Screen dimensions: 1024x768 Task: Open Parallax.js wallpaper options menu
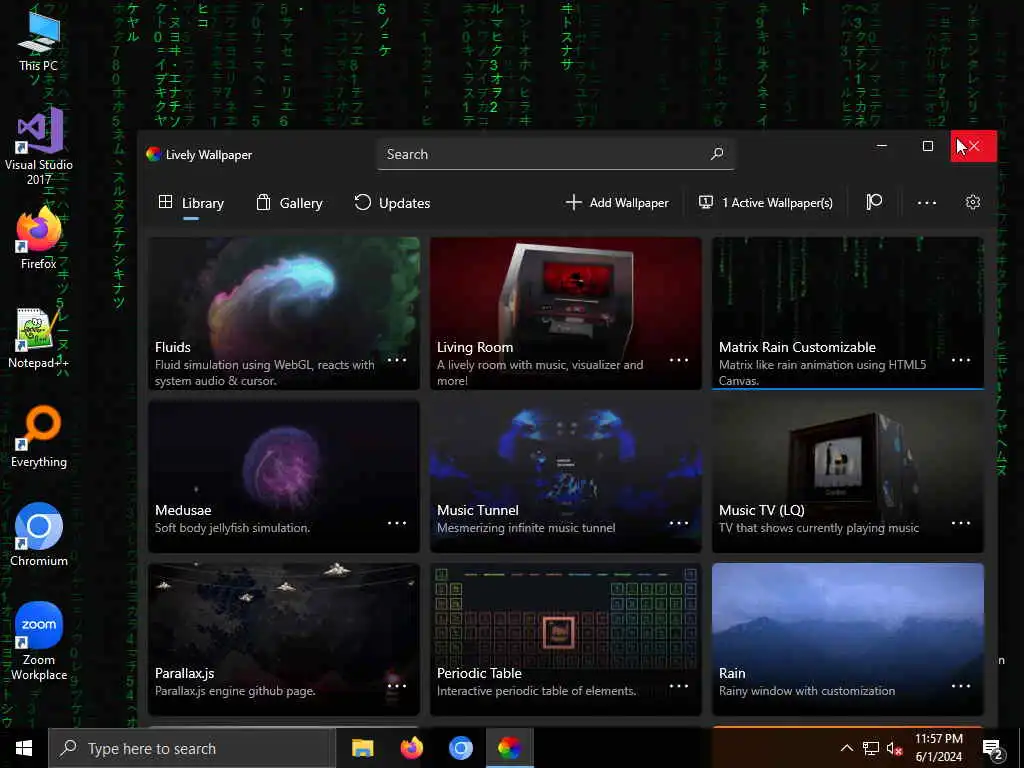tap(396, 686)
